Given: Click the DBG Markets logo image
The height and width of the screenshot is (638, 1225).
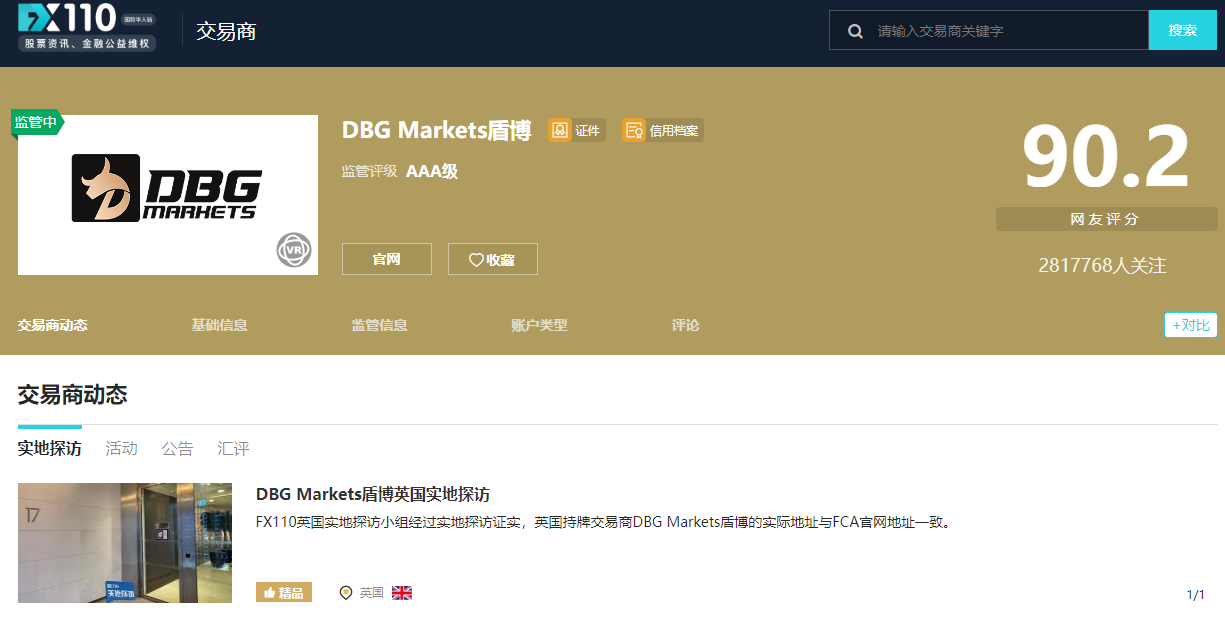Looking at the screenshot, I should (168, 195).
